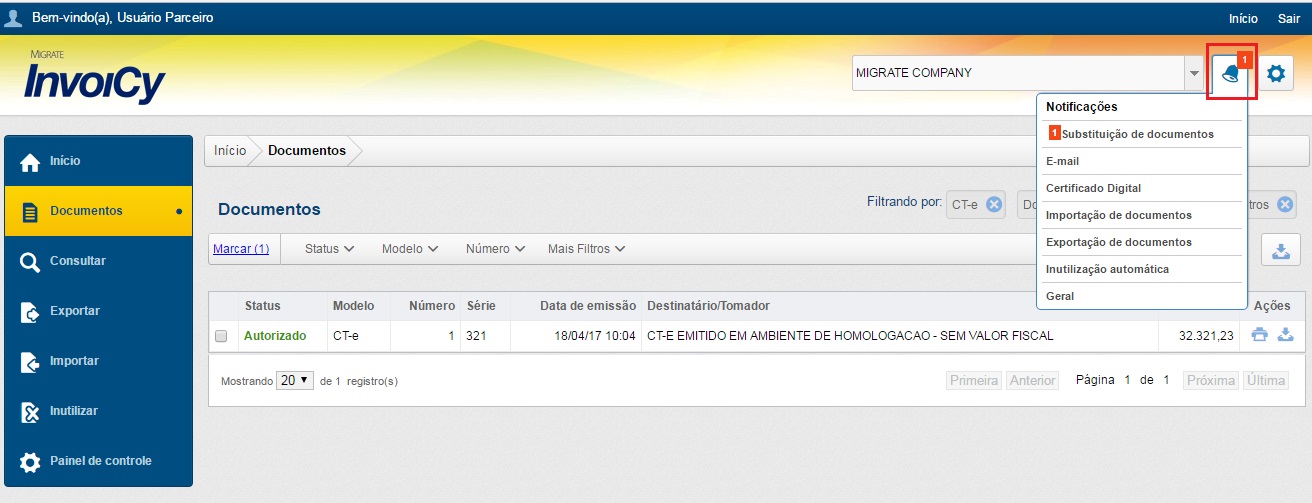Expand the Status filter dropdown
The image size is (1312, 503).
tap(329, 249)
